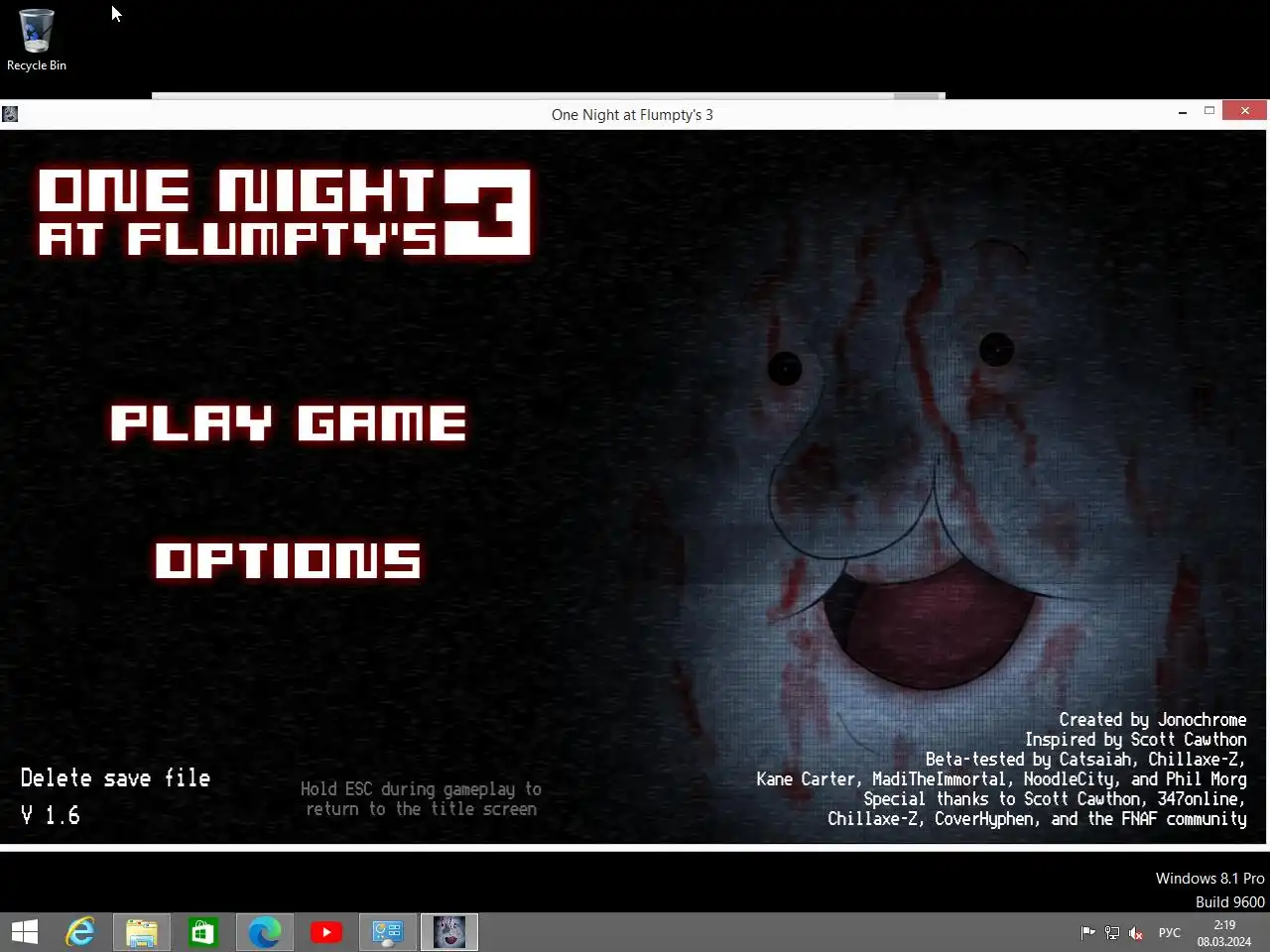Open the taskbar clock showing 2:19

tap(1224, 933)
